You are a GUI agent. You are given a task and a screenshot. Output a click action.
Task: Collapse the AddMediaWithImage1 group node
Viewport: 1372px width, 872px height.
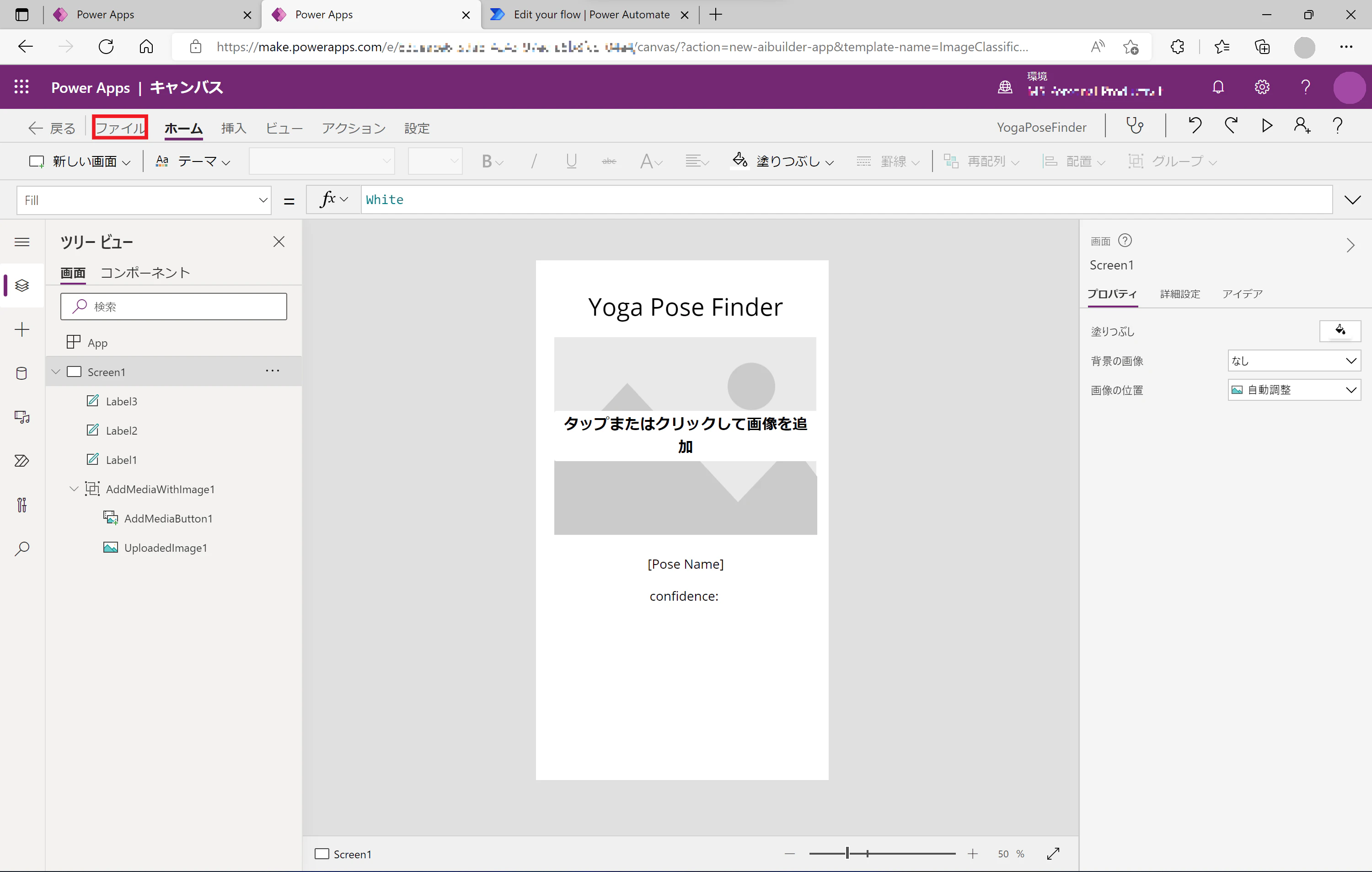(x=74, y=489)
